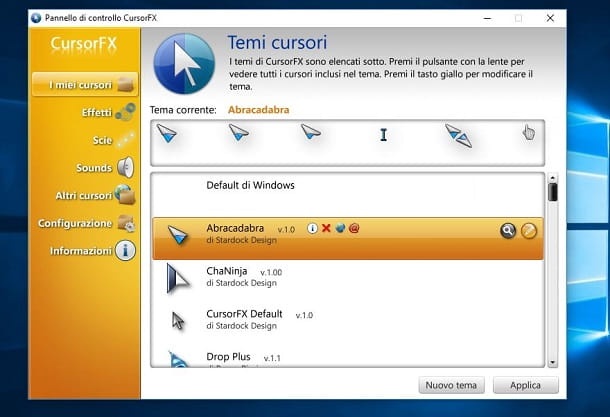Click the text I-beam cursor preview
This screenshot has height=417, width=610.
click(383, 135)
